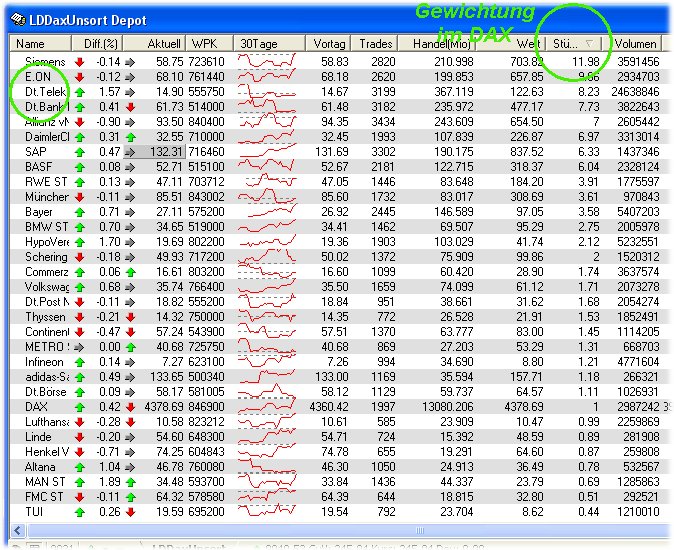The image size is (674, 550).
Task: Click the green up arrow beside Altana
Action: pyautogui.click(x=80, y=467)
